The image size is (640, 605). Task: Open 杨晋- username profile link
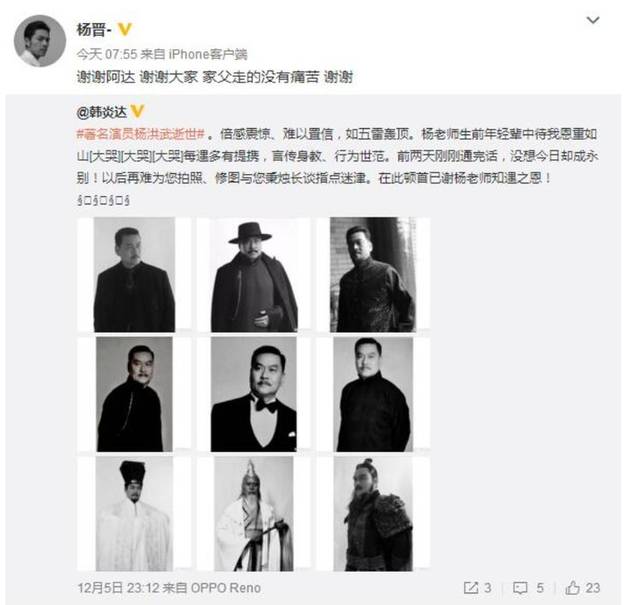point(94,30)
